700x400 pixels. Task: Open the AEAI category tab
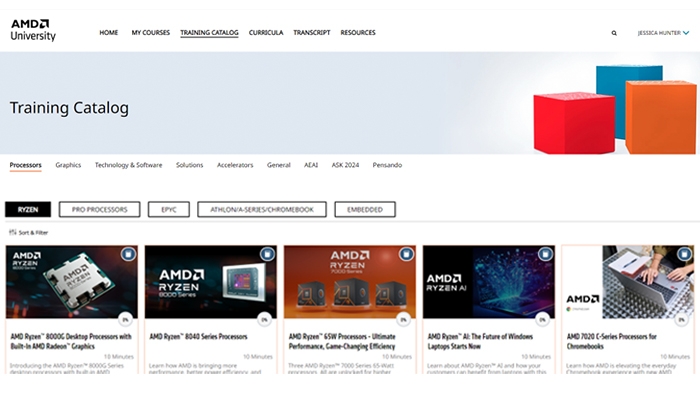tap(311, 165)
